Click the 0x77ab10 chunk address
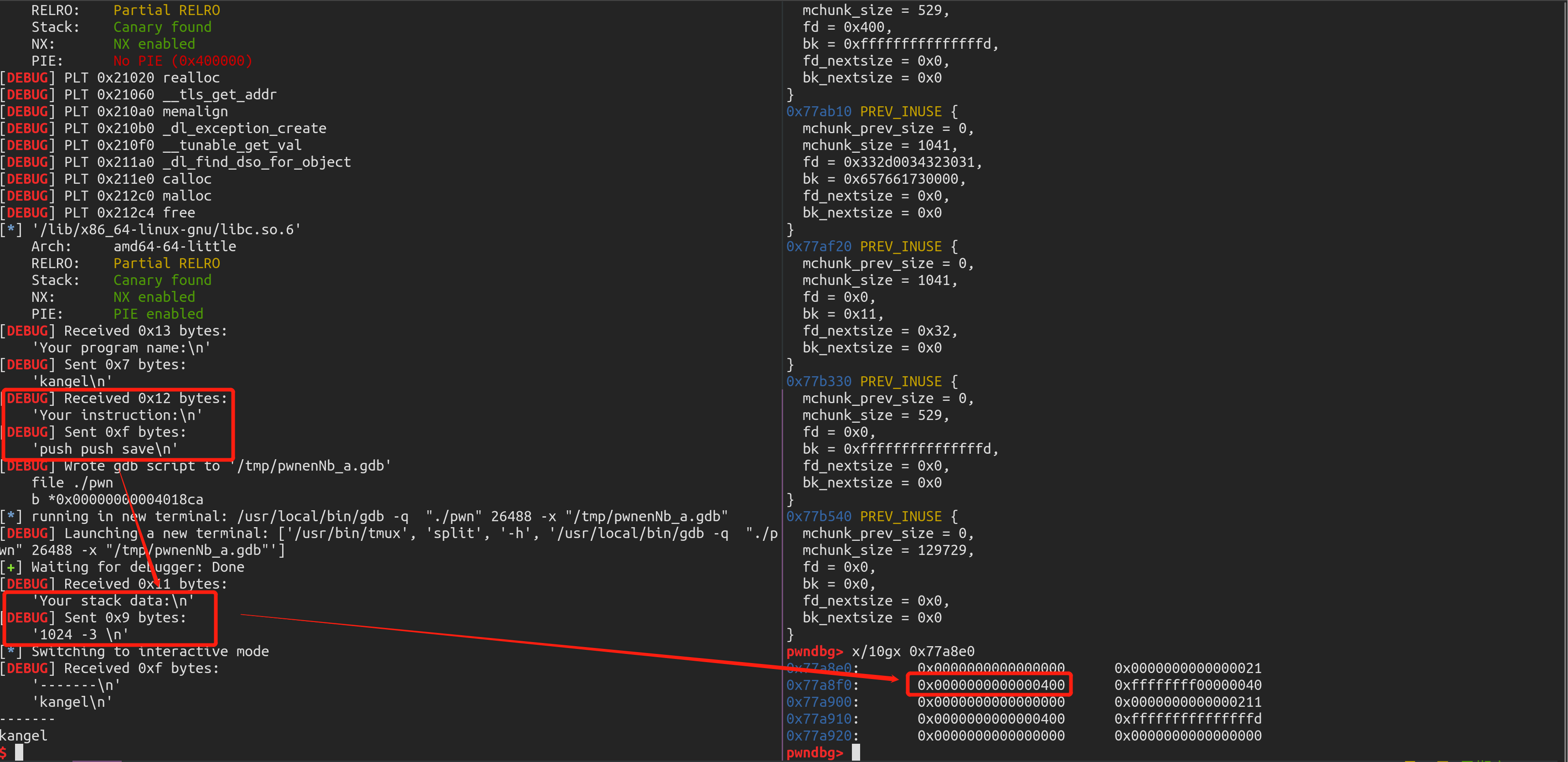The width and height of the screenshot is (1568, 762). tap(818, 111)
